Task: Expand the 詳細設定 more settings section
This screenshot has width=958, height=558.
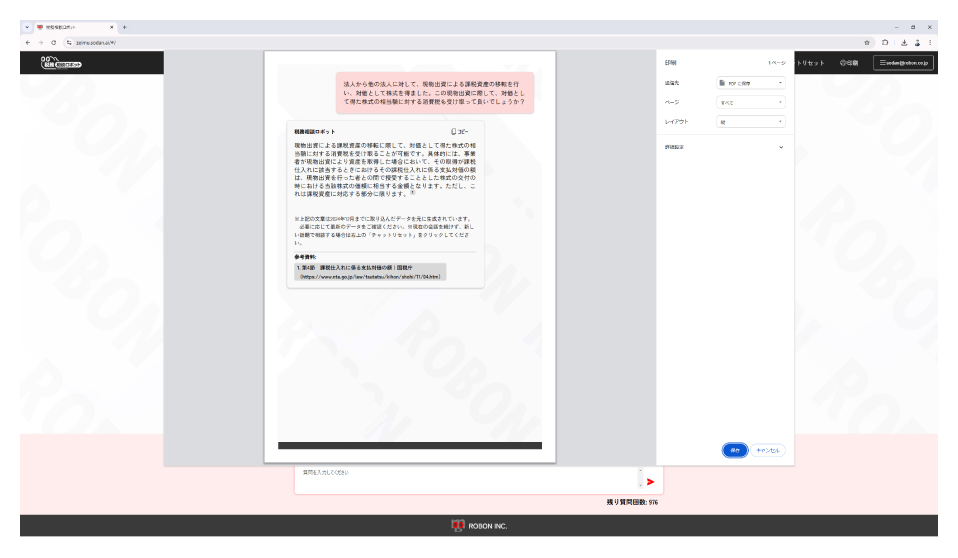Action: click(780, 147)
